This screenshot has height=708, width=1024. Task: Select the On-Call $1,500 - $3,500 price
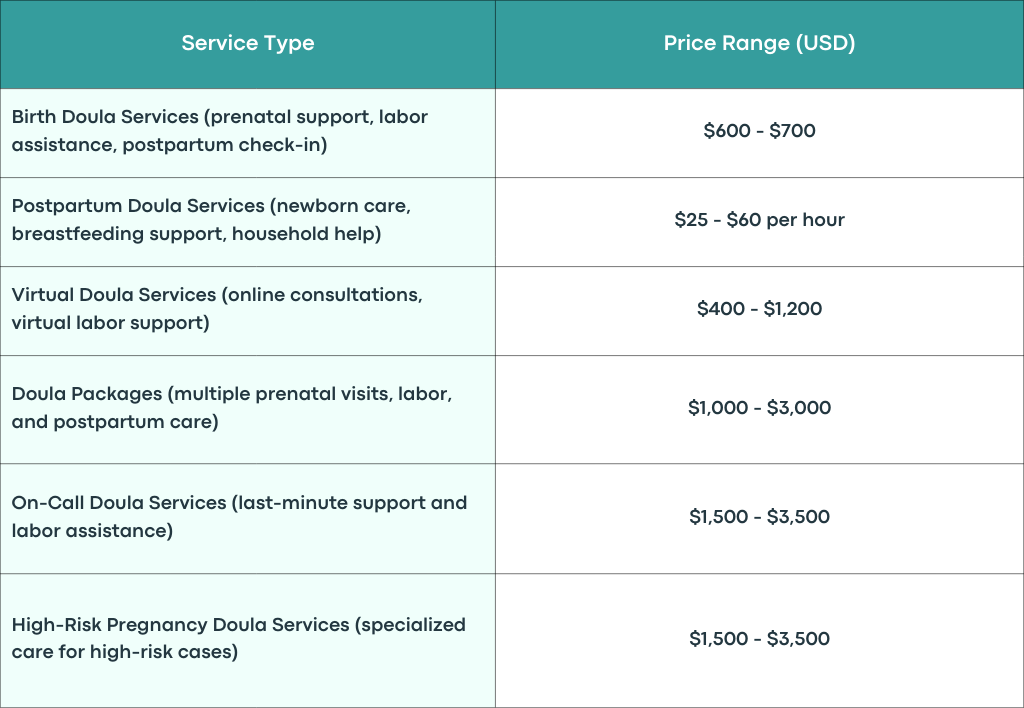759,517
